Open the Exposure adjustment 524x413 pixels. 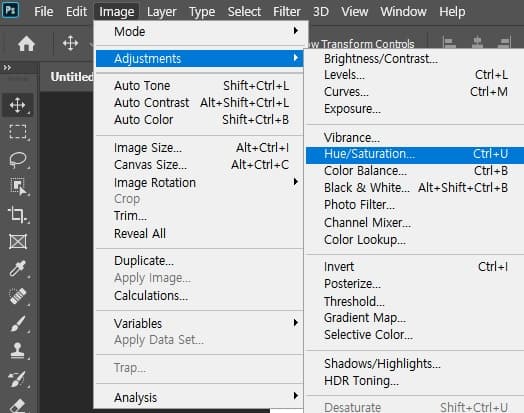415,109
